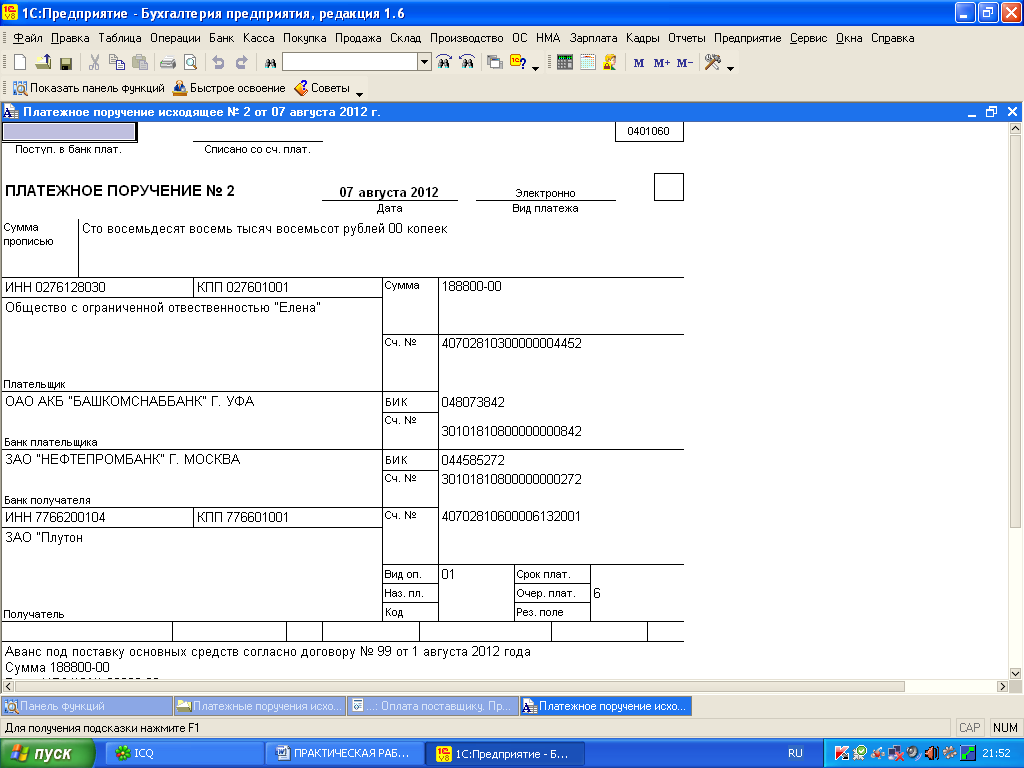Click Показать панель функций button
This screenshot has width=1024, height=768.
click(89, 88)
